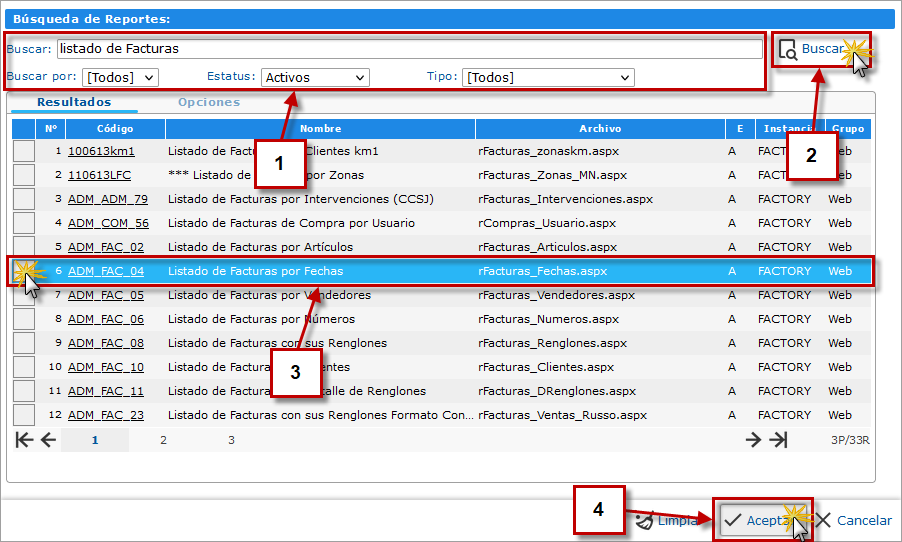This screenshot has width=902, height=542.
Task: Click the Cancelar X icon
Action: (823, 520)
